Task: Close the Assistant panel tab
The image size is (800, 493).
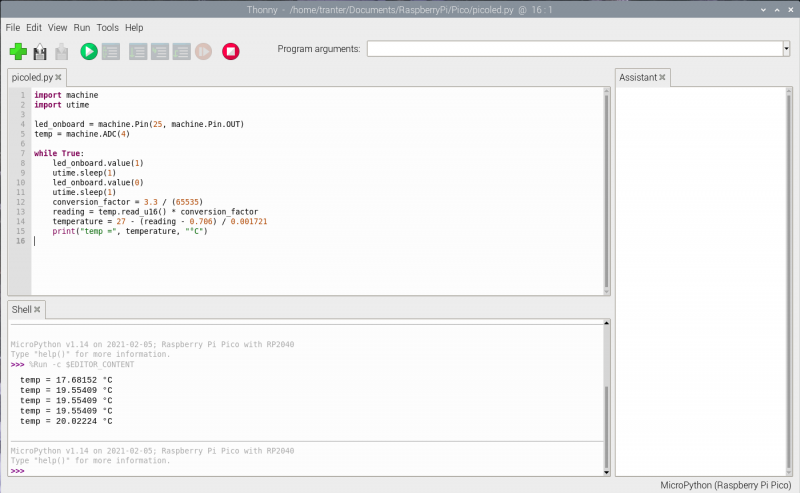Action: 662,77
